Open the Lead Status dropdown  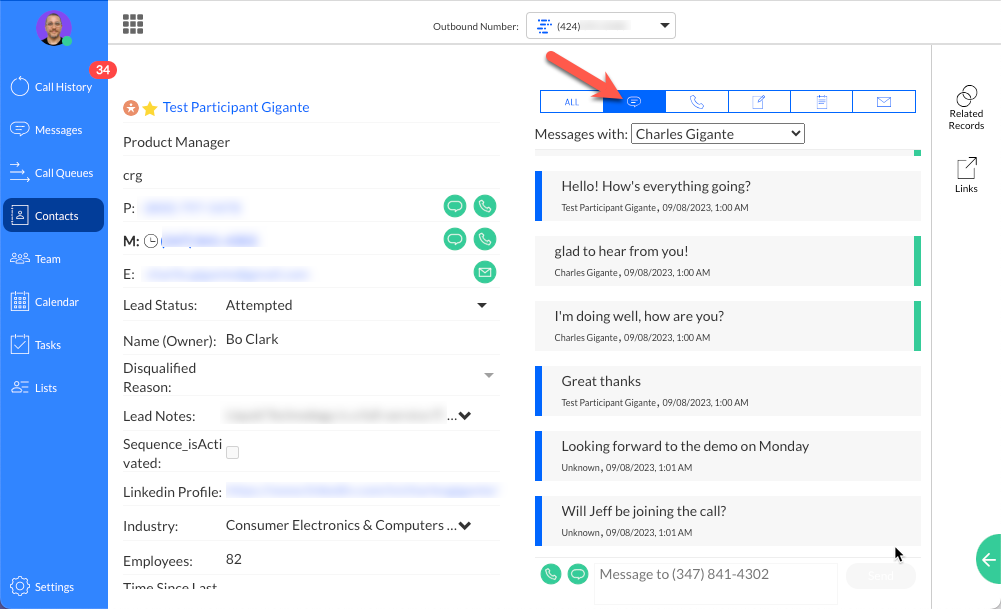[x=481, y=305]
